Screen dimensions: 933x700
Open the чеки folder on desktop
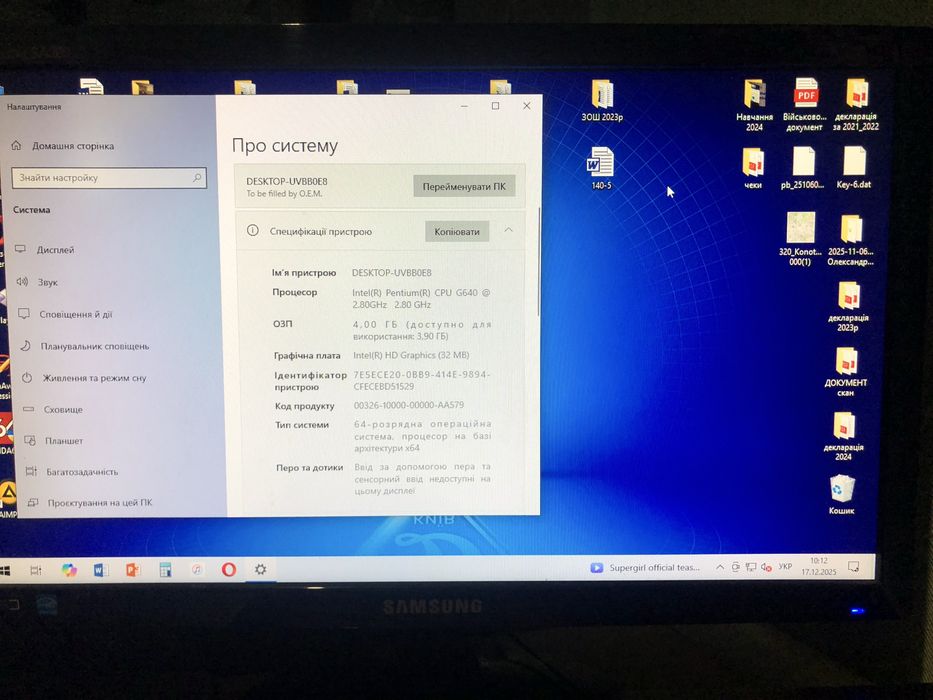point(753,168)
